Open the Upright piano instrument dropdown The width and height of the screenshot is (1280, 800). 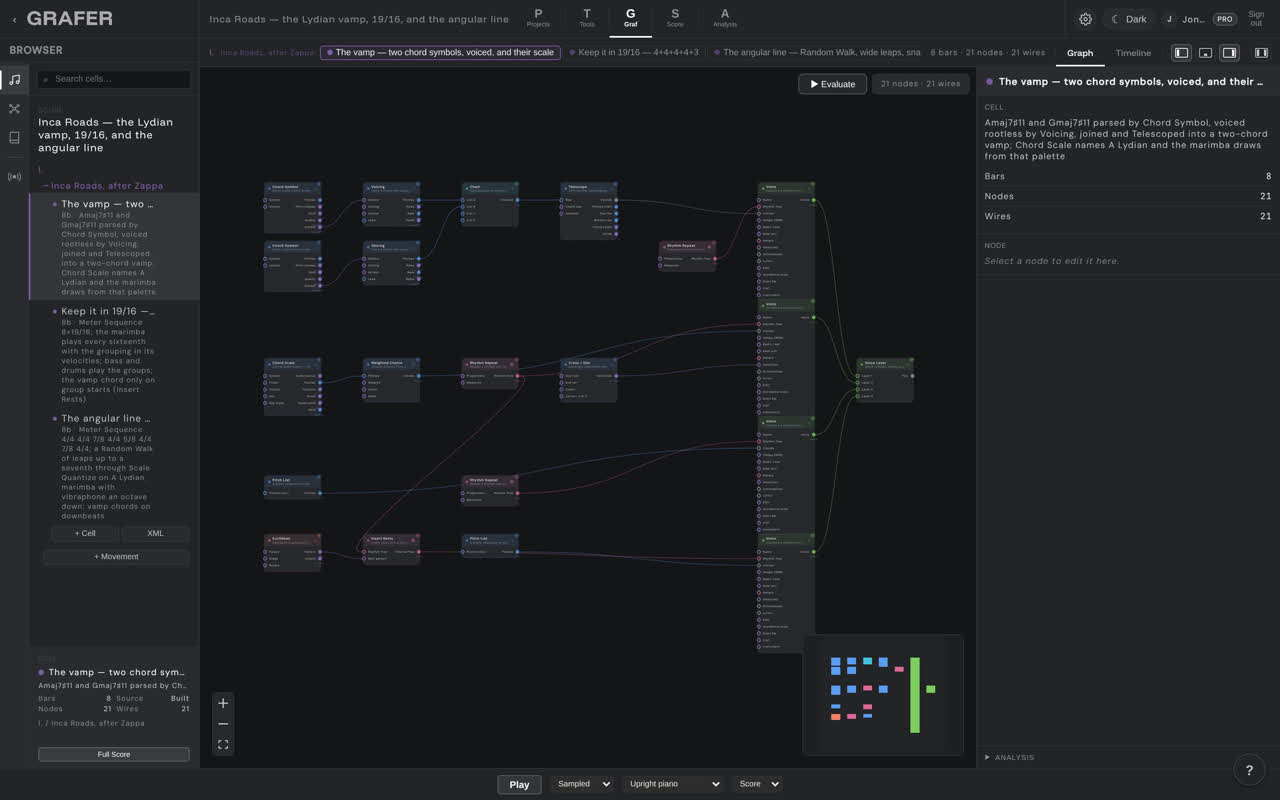[673, 784]
